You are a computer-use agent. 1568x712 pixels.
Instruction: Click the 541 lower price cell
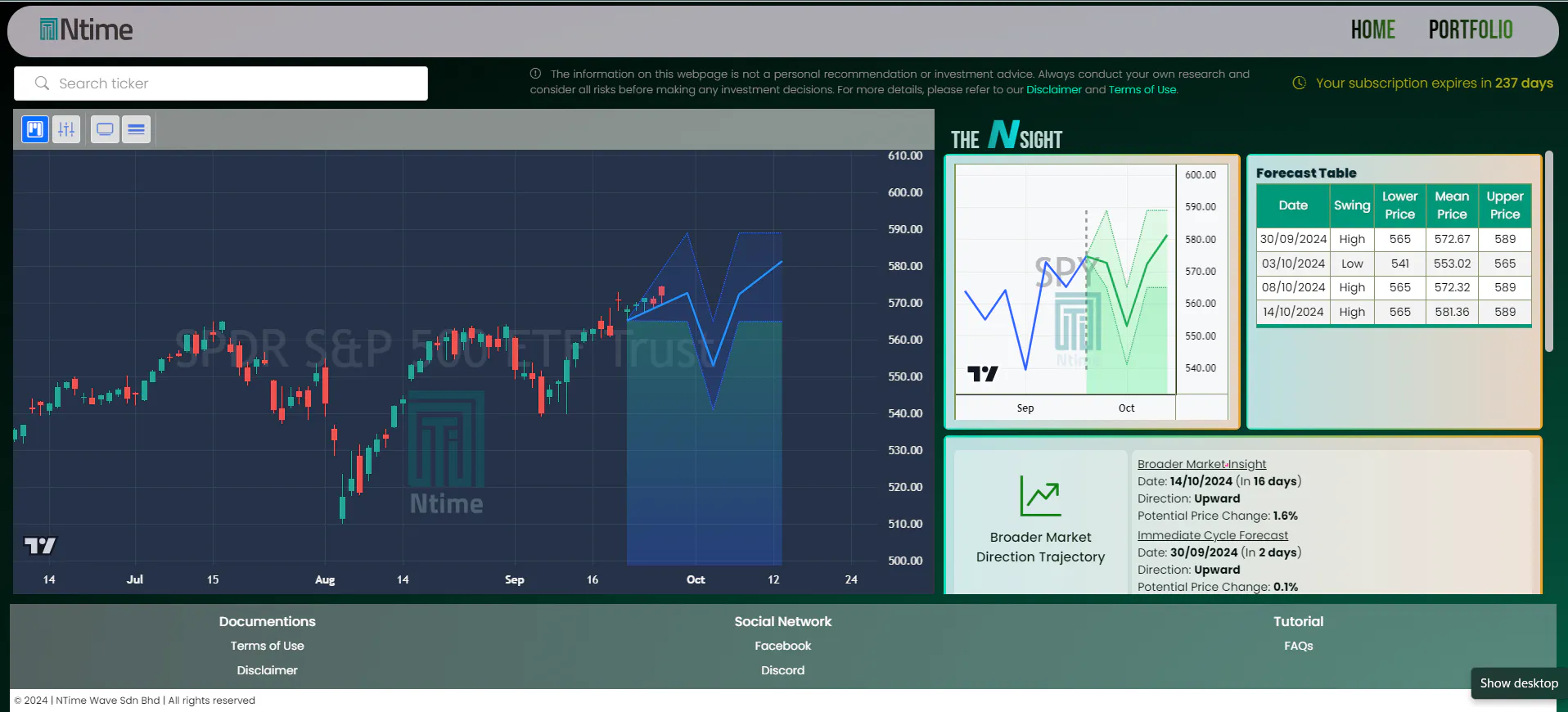(1400, 264)
